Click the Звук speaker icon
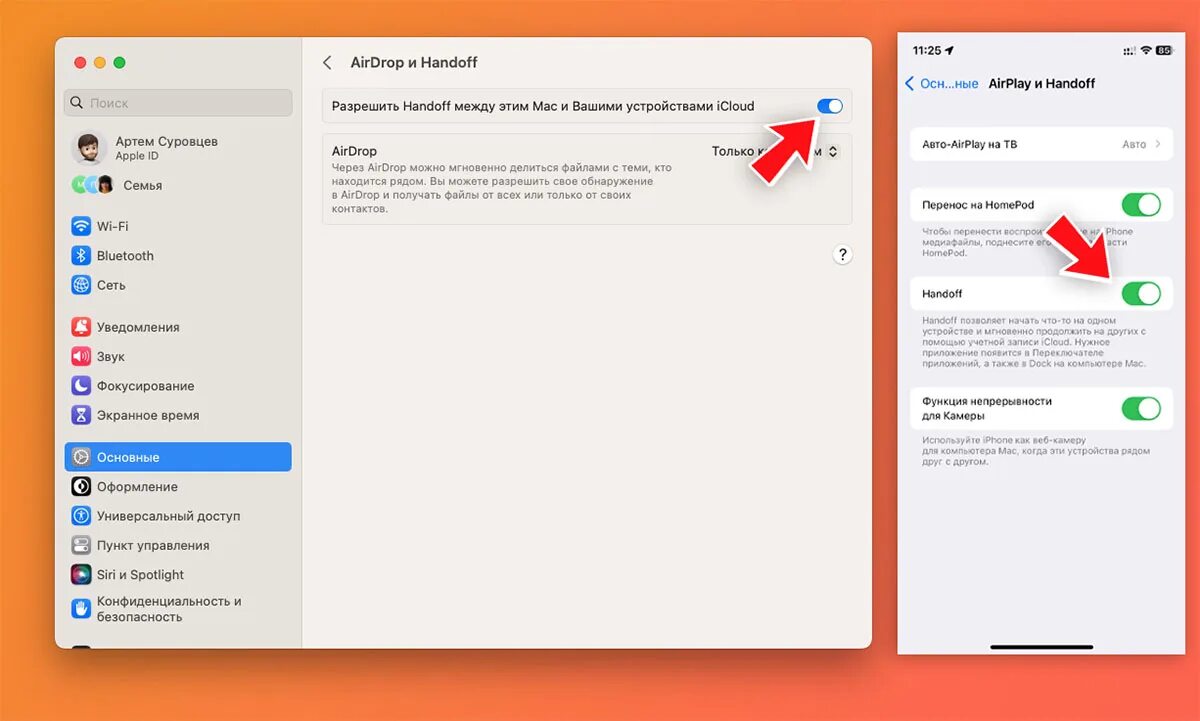 pyautogui.click(x=81, y=356)
